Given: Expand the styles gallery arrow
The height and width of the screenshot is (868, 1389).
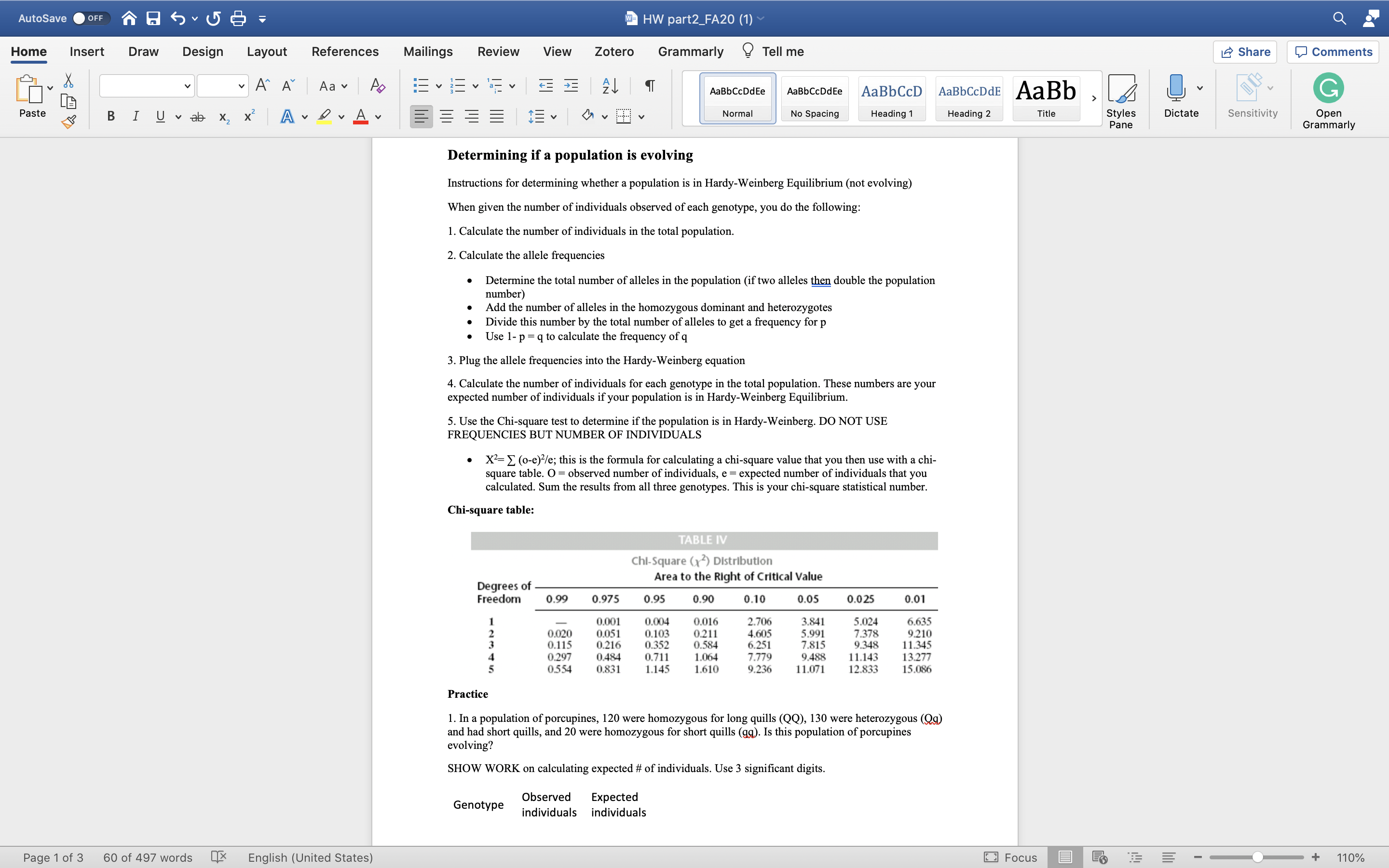Looking at the screenshot, I should [x=1094, y=98].
